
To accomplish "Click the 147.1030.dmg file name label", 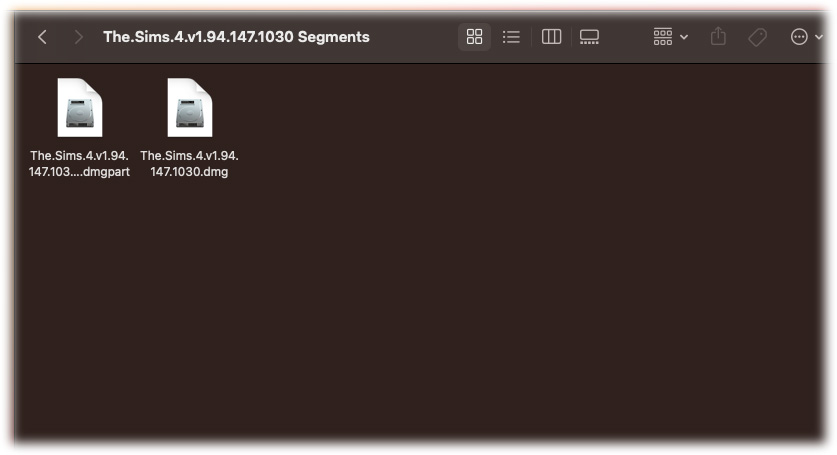I will point(189,163).
